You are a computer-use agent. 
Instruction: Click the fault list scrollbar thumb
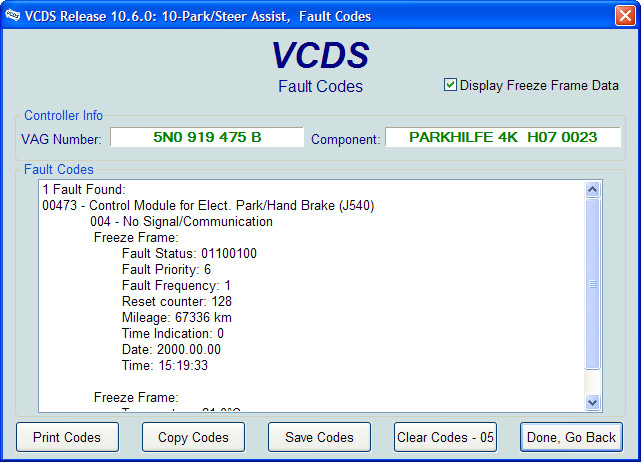pos(592,284)
